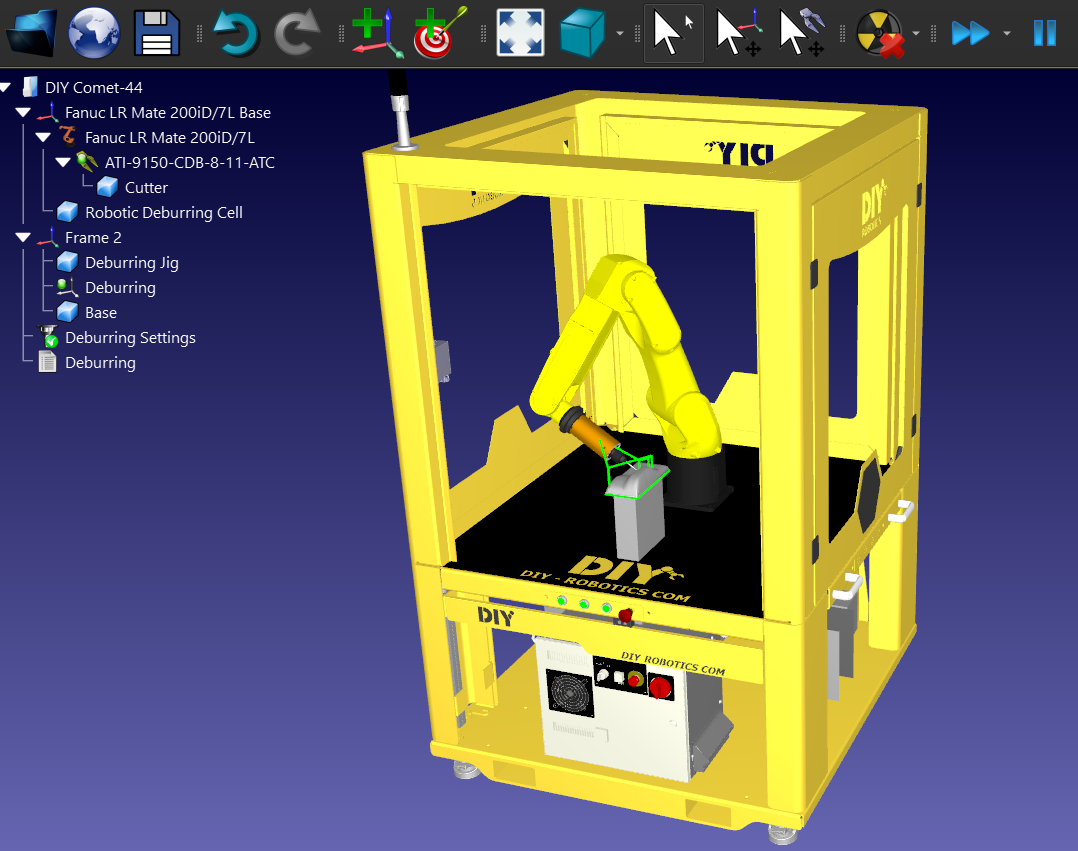Select the Robotic Deburring Cell item
1078x851 pixels.
163,213
